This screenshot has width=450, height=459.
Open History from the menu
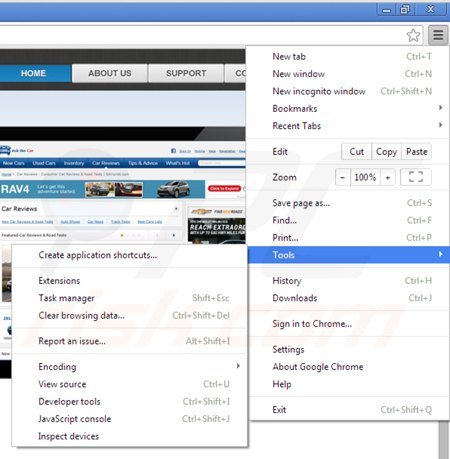coord(348,281)
